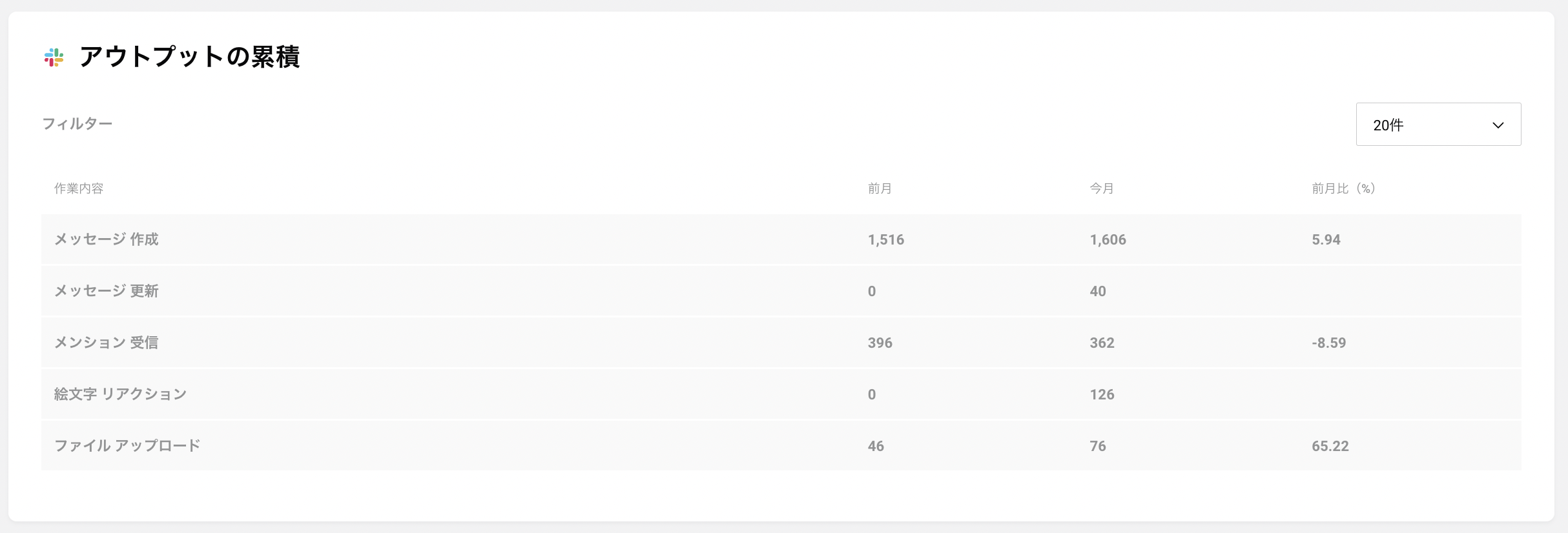Click the Slack logo icon

click(x=54, y=57)
